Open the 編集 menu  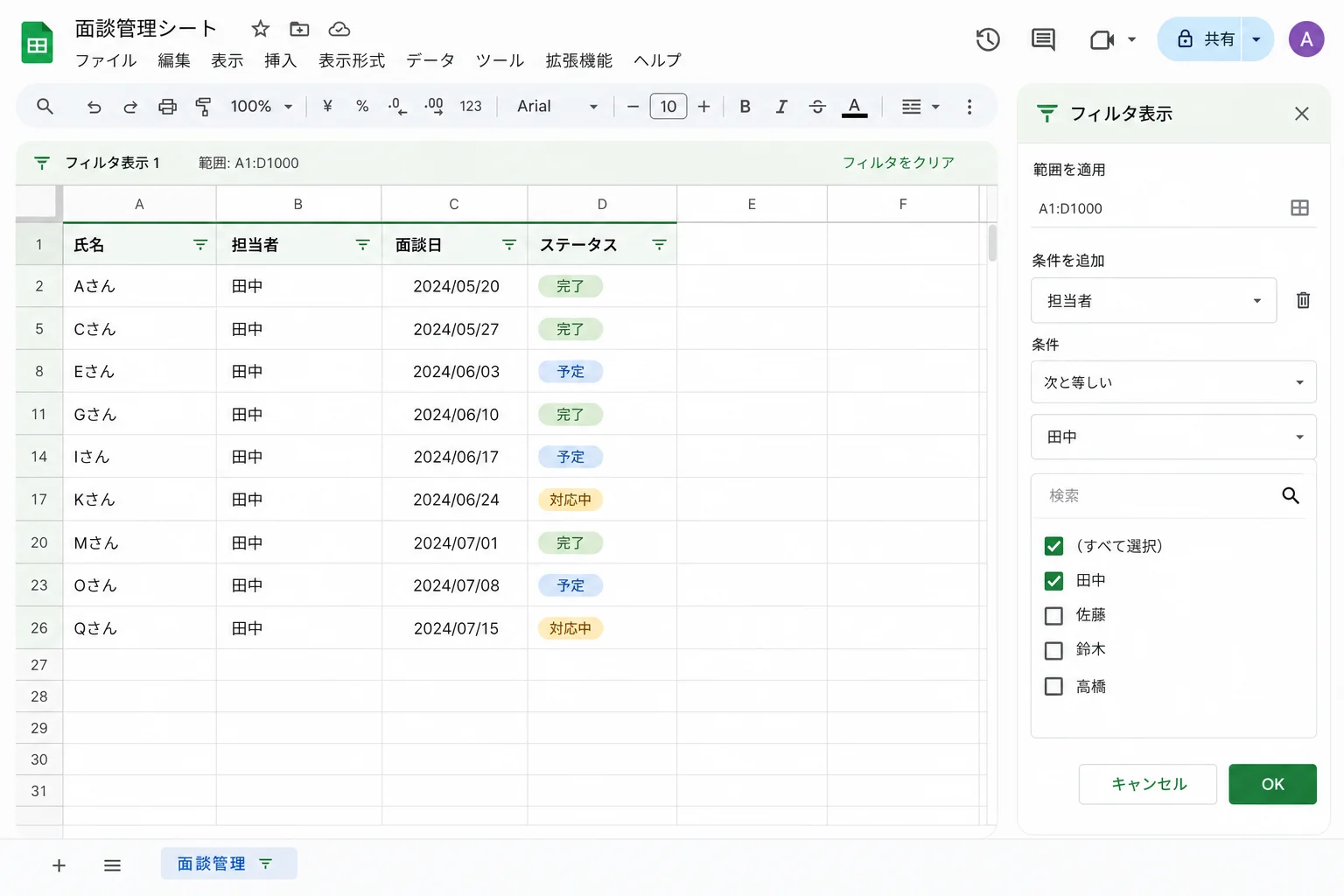tap(174, 60)
